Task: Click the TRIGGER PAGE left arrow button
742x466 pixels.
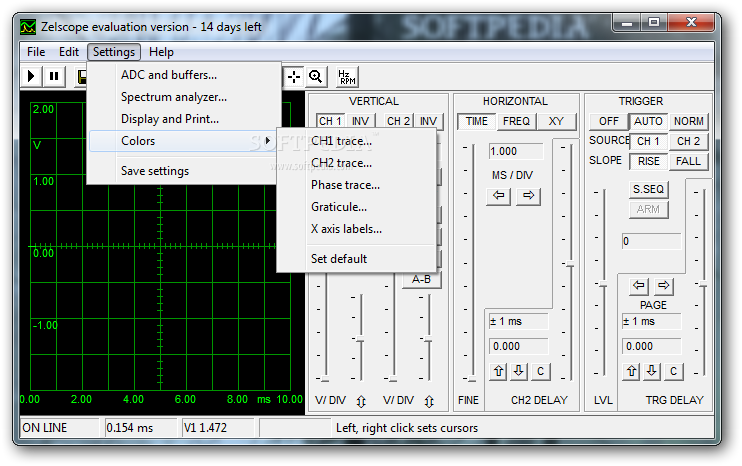Action: point(639,285)
